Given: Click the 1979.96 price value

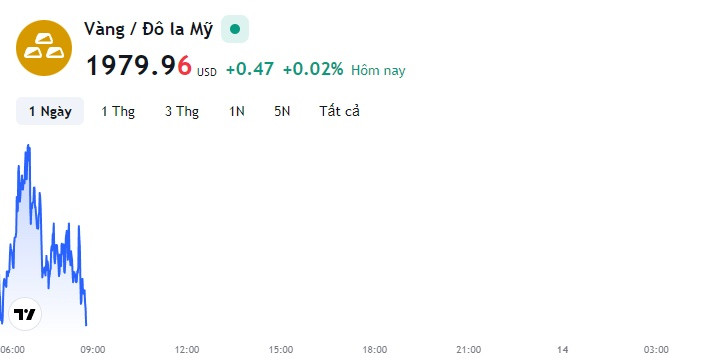Looking at the screenshot, I should coord(139,66).
